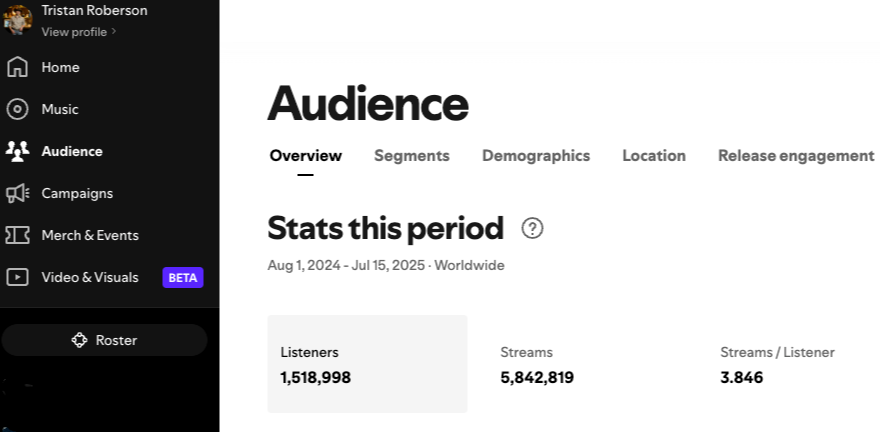The height and width of the screenshot is (432, 880).
Task: Open the Location tab
Action: point(654,156)
